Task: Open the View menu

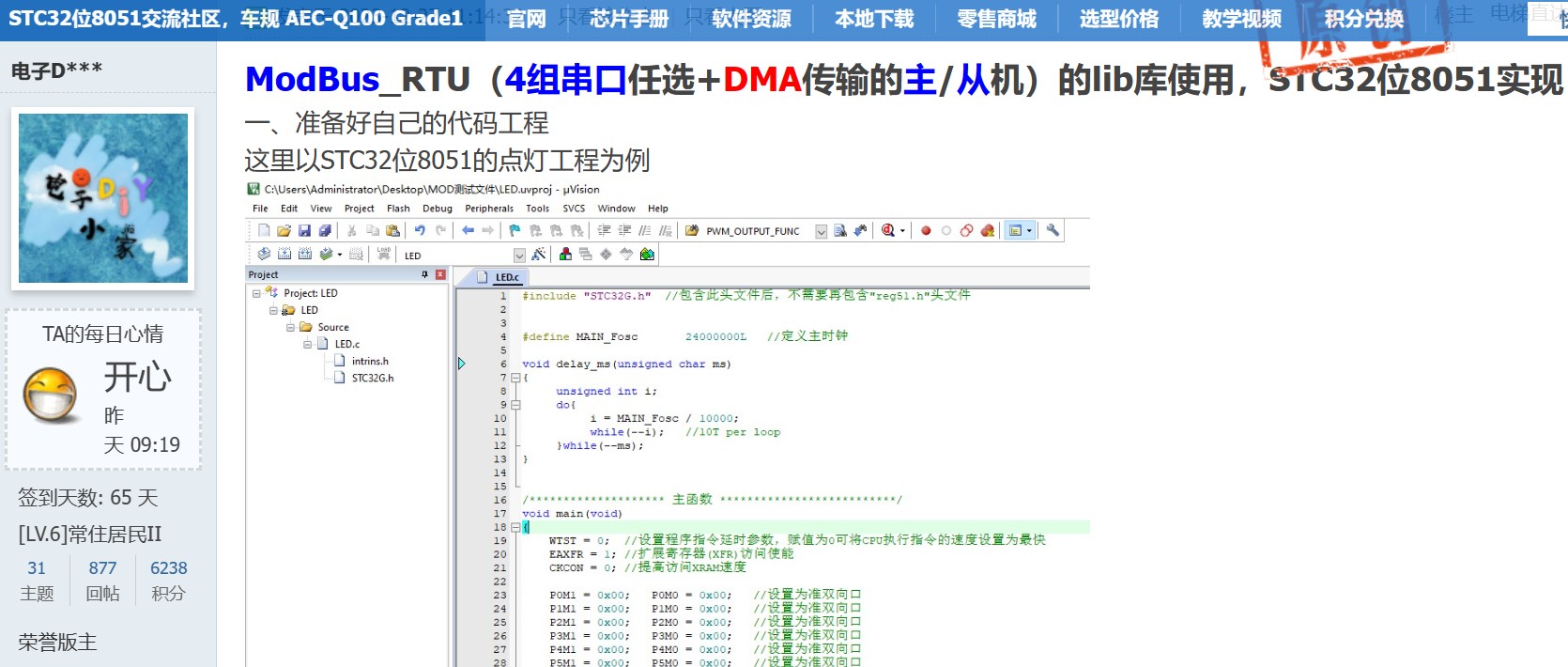Action: [x=321, y=209]
